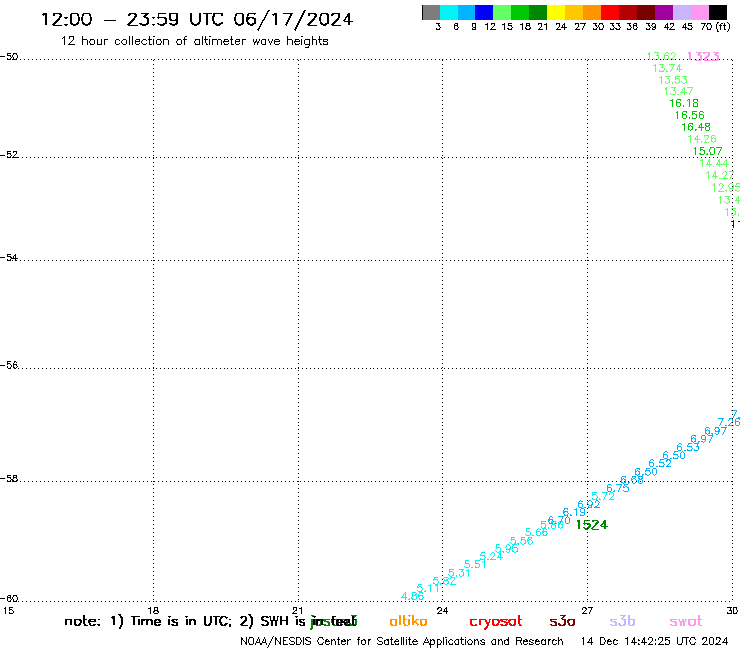Click the -60 latitude axis label

point(9,599)
